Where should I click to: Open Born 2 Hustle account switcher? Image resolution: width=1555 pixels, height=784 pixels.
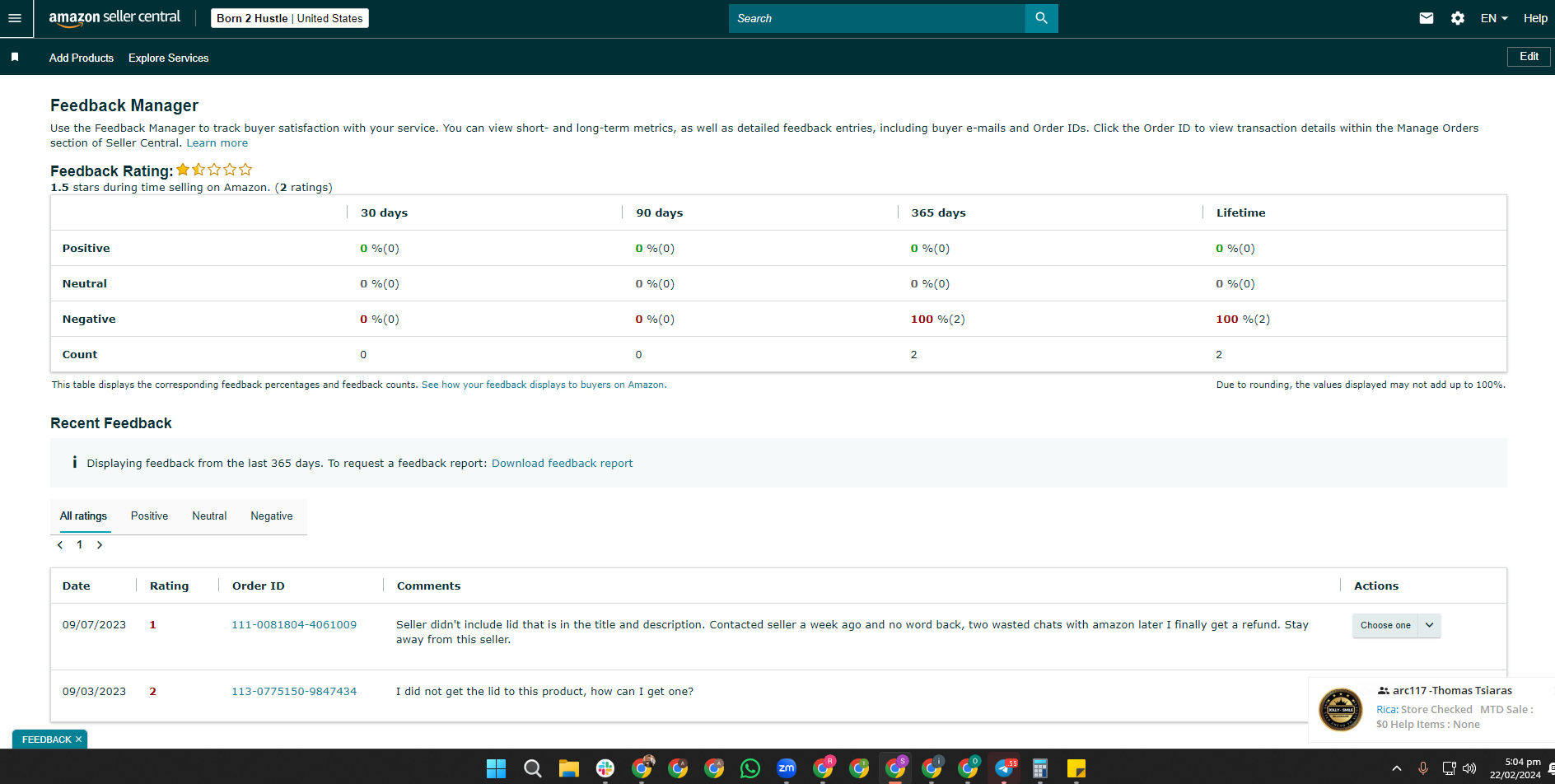point(290,18)
